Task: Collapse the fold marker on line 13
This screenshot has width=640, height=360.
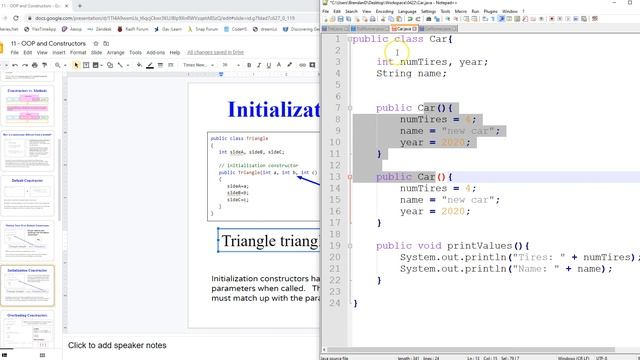Action: click(x=350, y=177)
